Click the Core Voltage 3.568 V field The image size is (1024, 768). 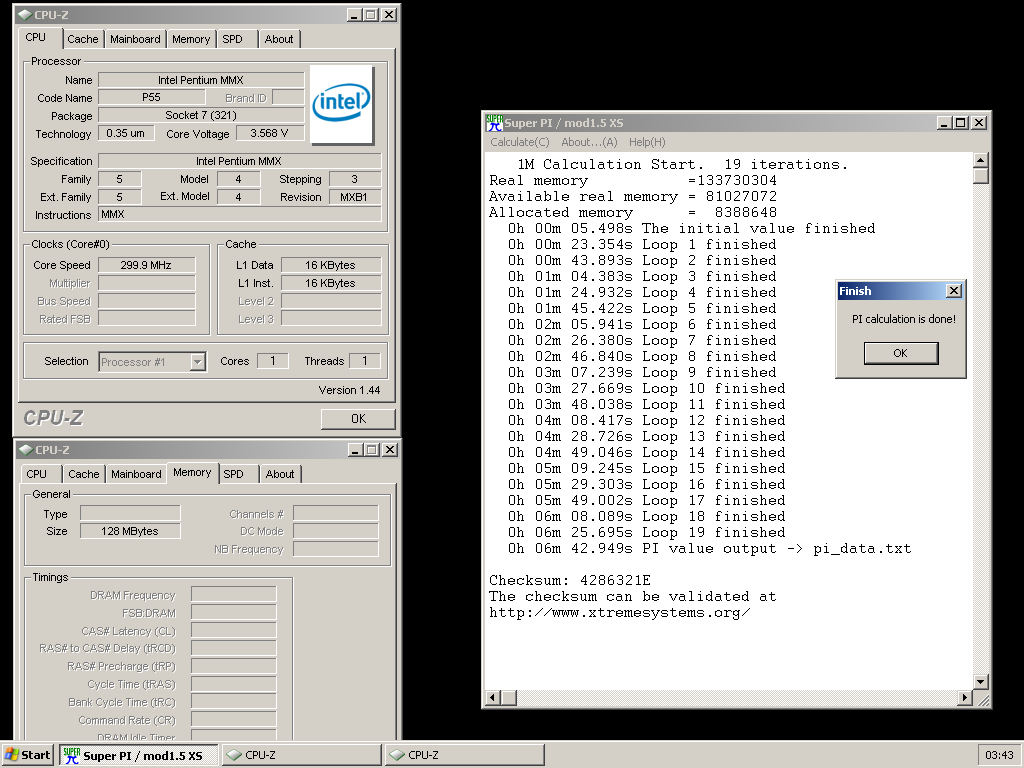point(268,133)
